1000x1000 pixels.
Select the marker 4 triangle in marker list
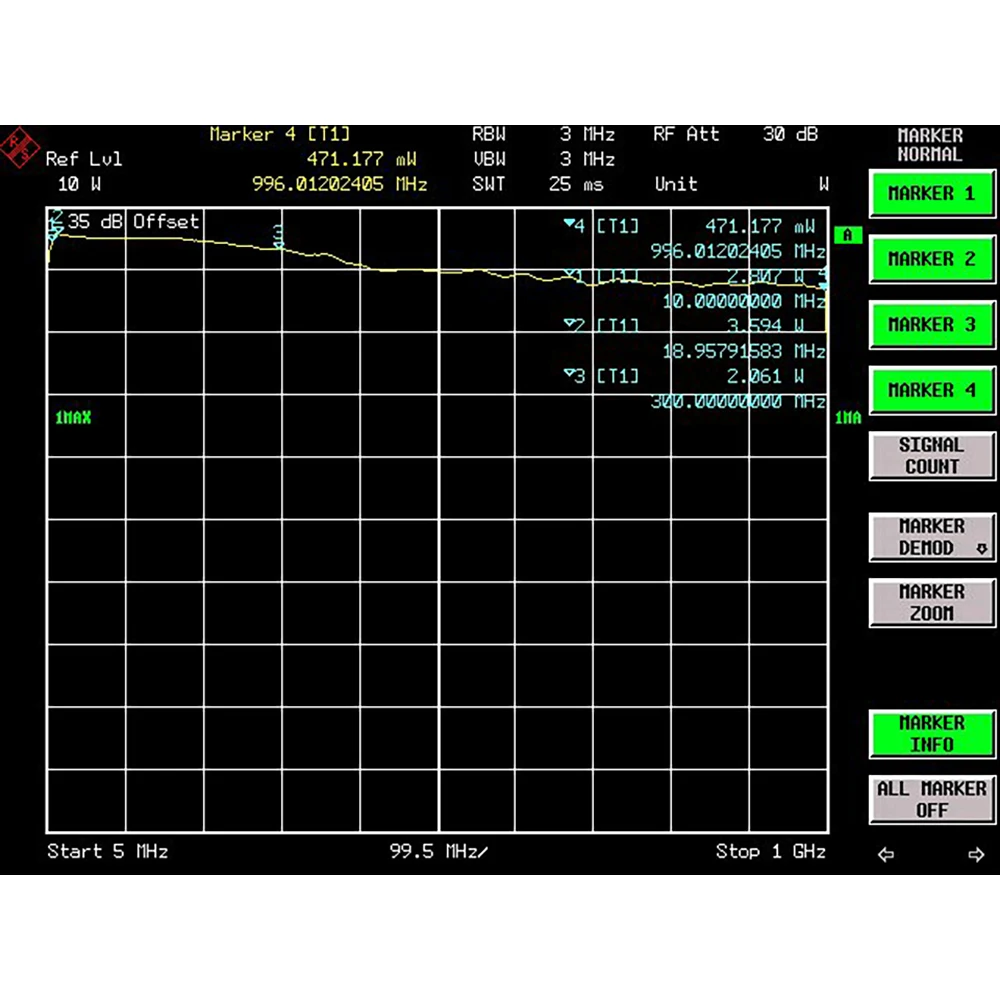569,226
